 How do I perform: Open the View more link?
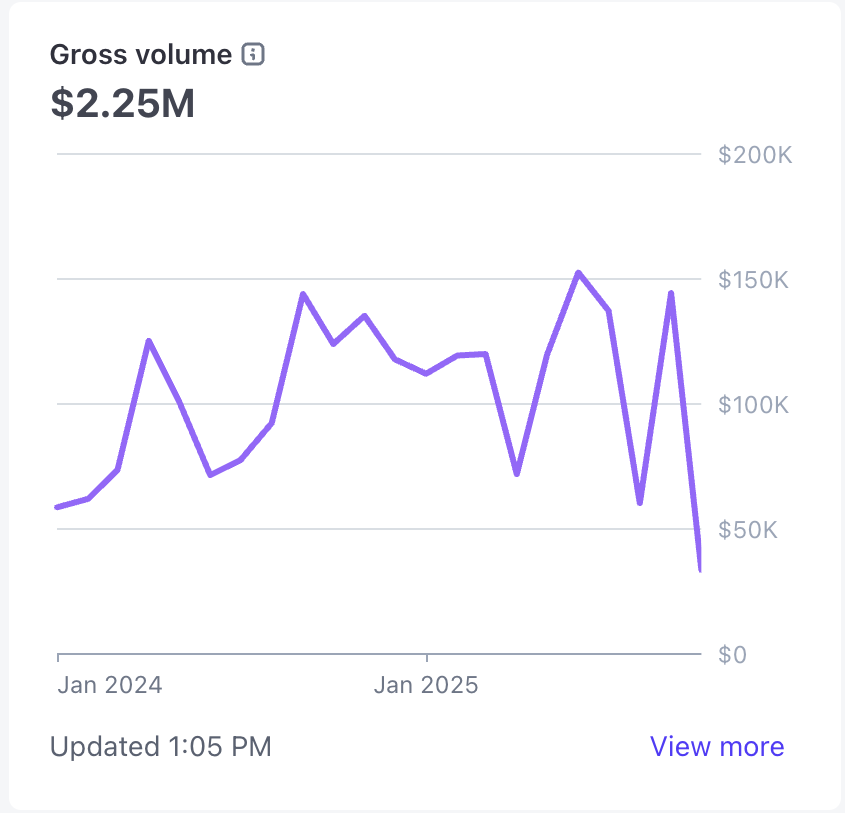pyautogui.click(x=716, y=746)
